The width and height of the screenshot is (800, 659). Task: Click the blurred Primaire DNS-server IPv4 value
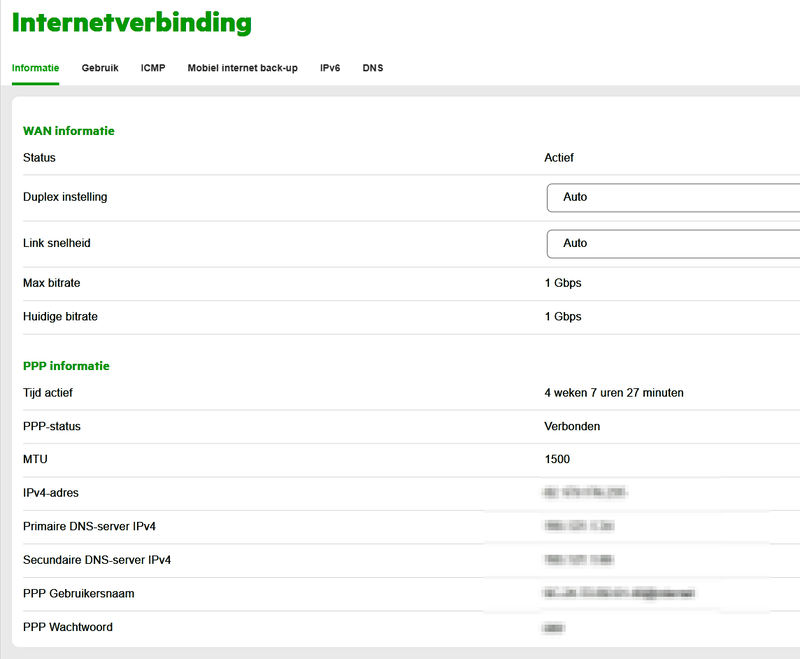[579, 526]
